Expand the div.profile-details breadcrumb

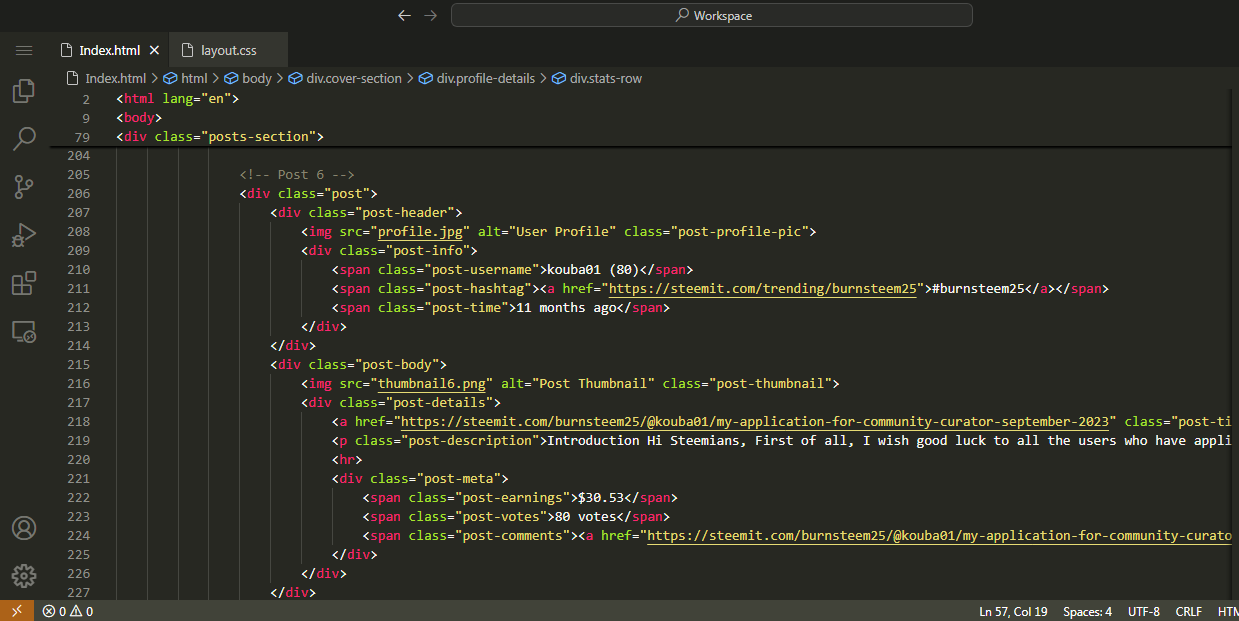[x=485, y=78]
